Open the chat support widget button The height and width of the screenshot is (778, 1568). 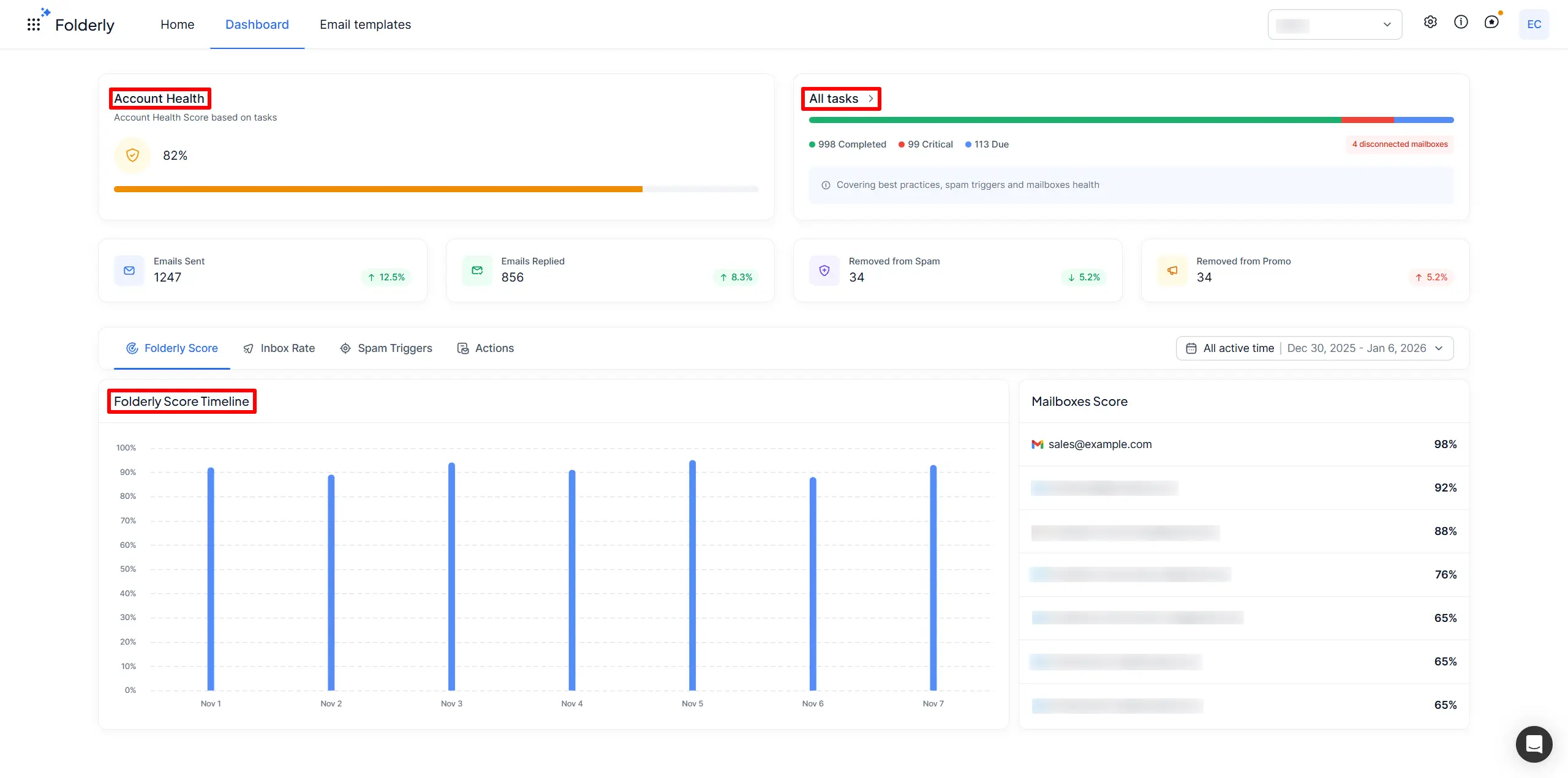coord(1534,744)
